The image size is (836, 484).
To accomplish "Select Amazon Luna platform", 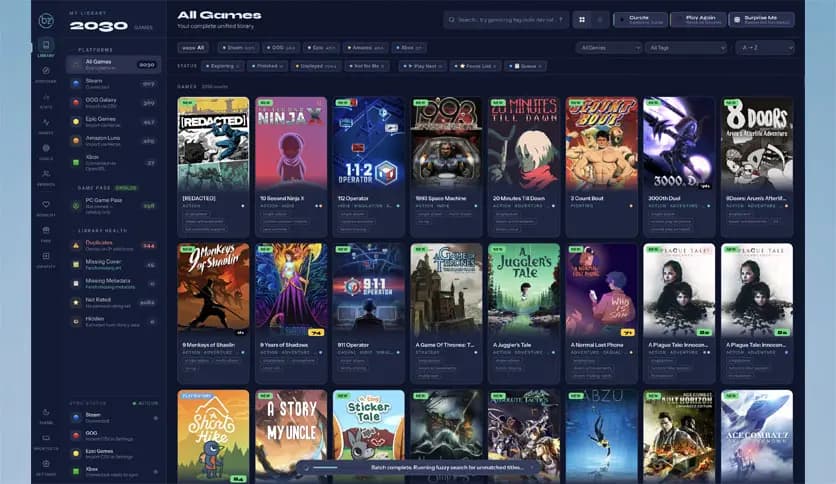I will (x=114, y=141).
